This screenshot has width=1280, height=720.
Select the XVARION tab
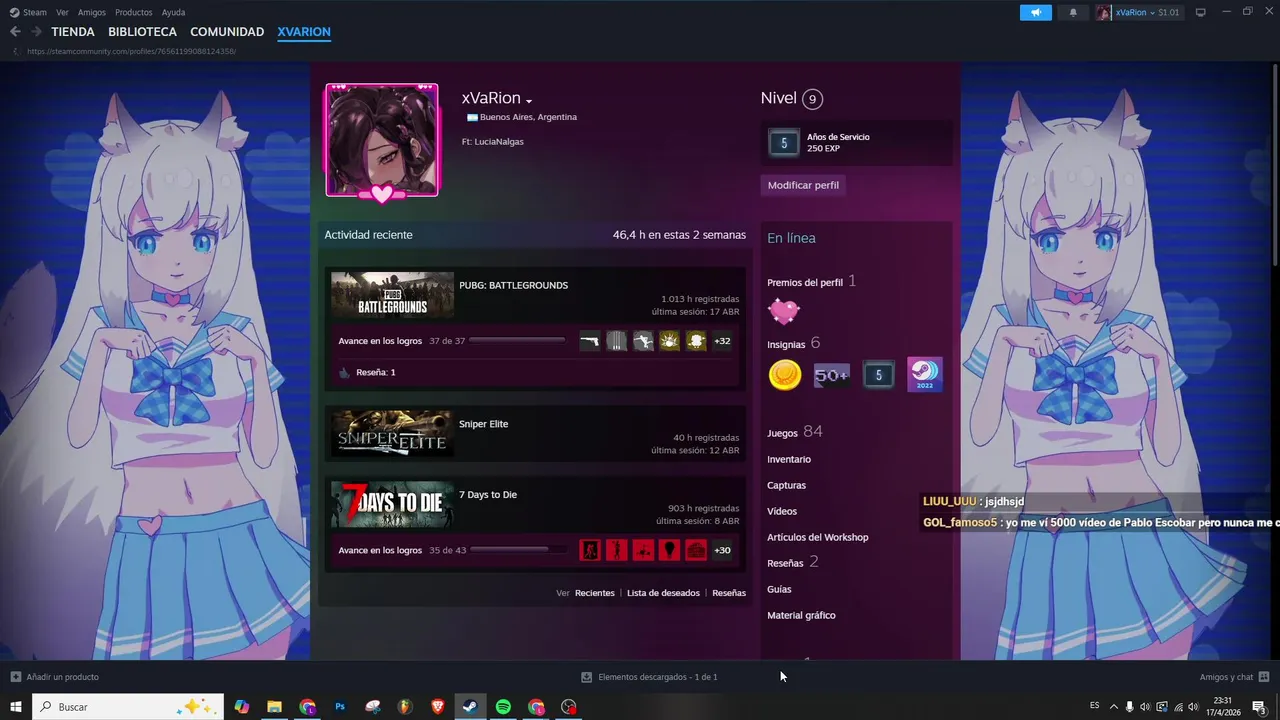(304, 32)
